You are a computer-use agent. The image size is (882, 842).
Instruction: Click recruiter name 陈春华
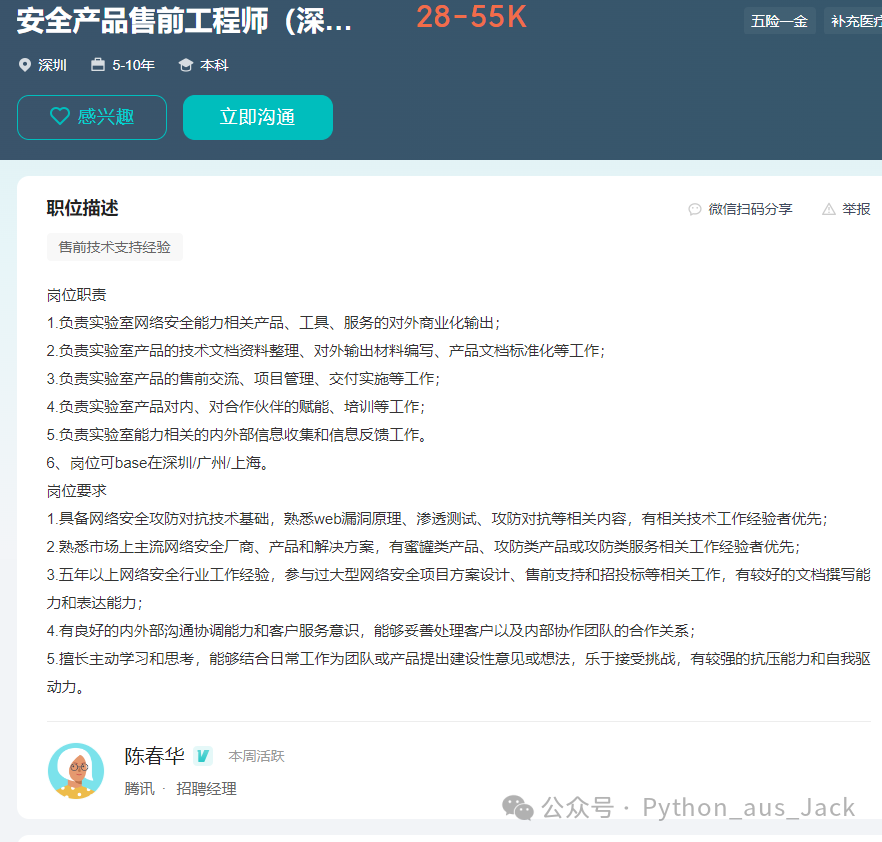coord(154,757)
